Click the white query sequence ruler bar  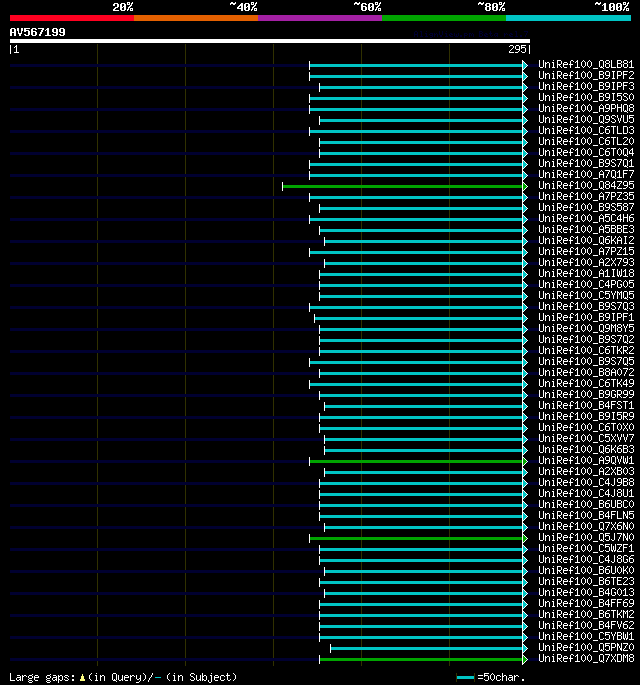click(x=270, y=41)
